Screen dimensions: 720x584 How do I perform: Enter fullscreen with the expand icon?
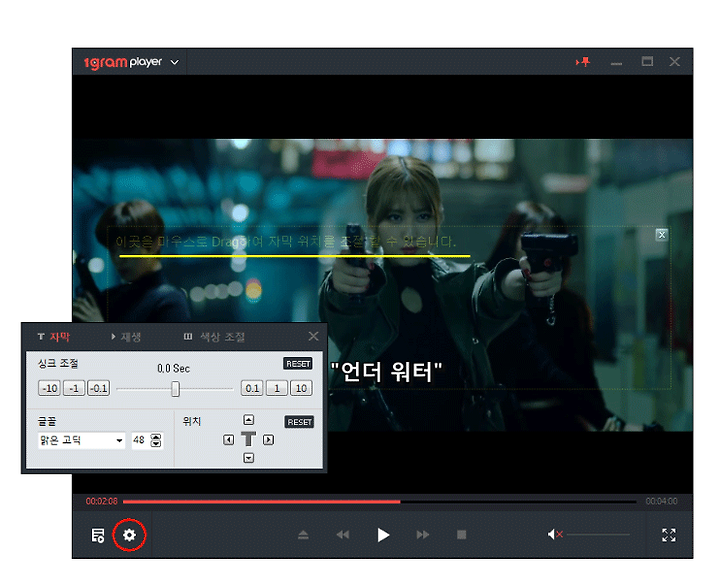[x=669, y=535]
